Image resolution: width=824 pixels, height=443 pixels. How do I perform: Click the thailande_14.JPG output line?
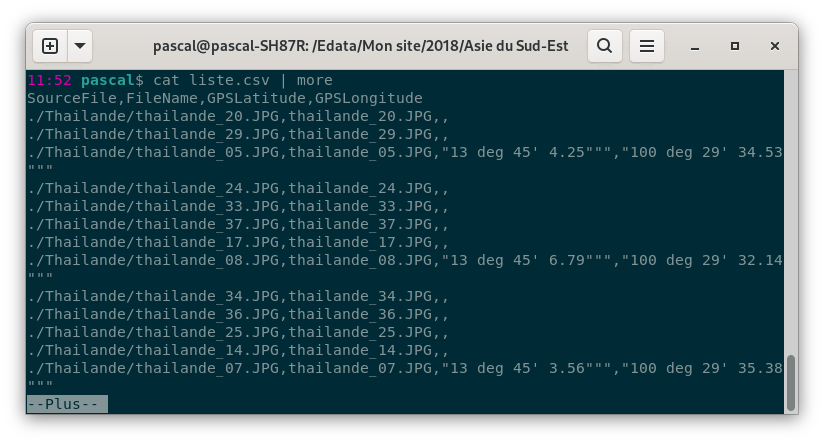238,350
